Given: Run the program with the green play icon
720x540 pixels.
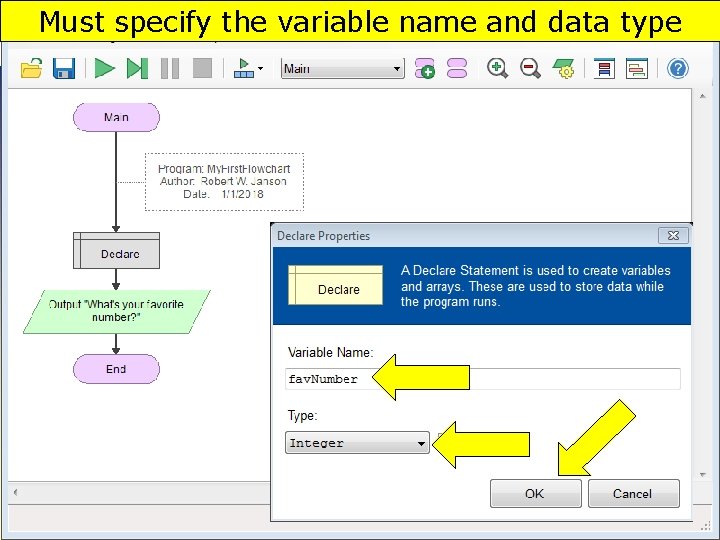Looking at the screenshot, I should click(105, 68).
